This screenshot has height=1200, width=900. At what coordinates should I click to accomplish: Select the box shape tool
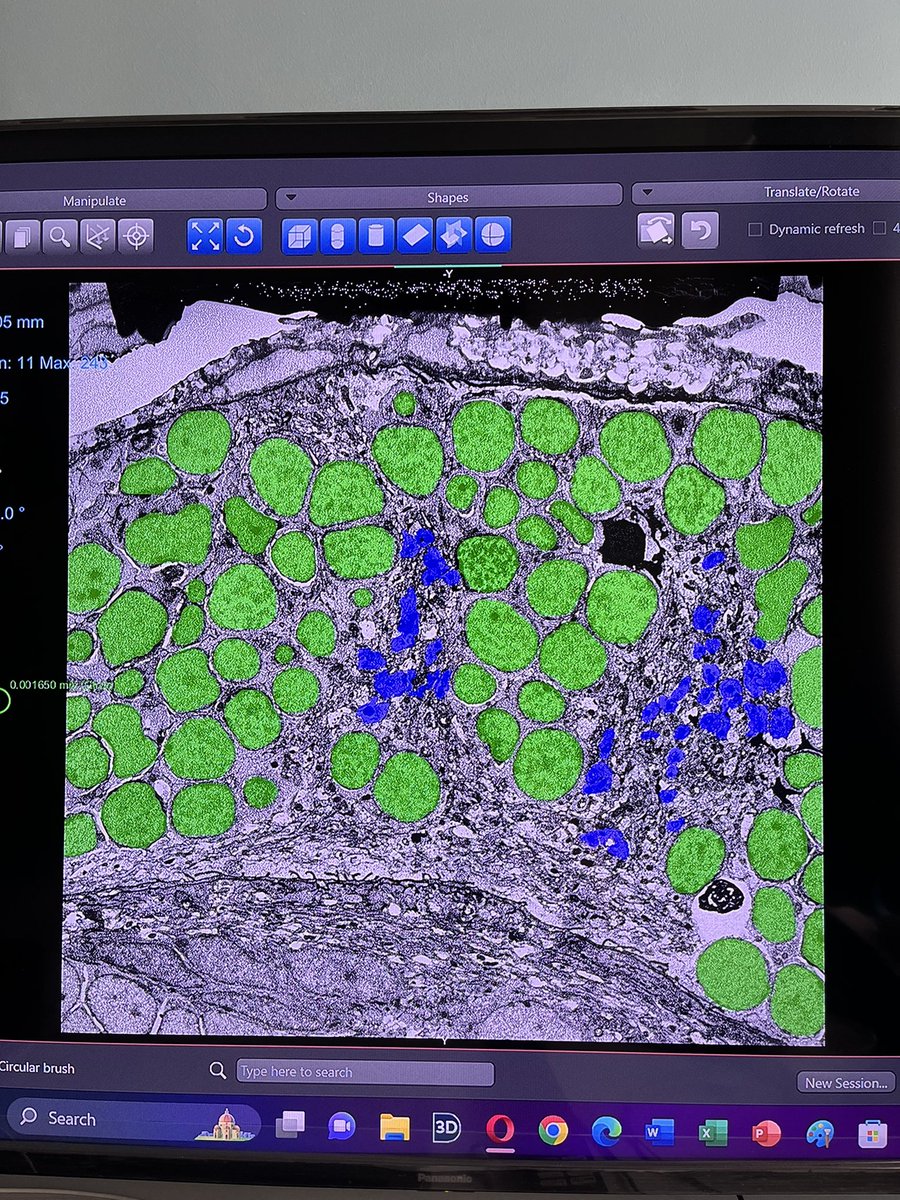coord(299,236)
